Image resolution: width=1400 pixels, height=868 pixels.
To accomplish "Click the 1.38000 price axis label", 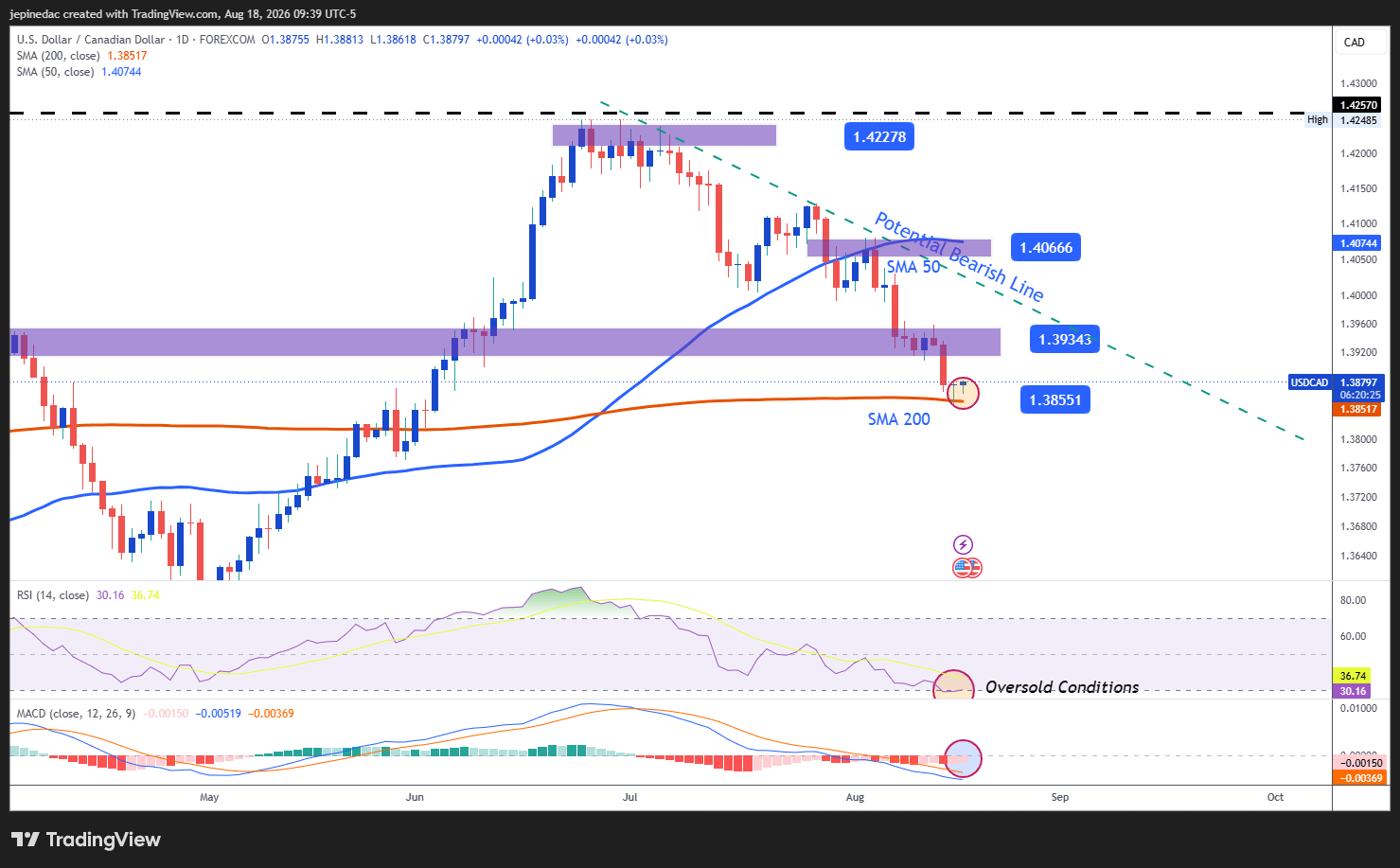I will click(x=1358, y=439).
